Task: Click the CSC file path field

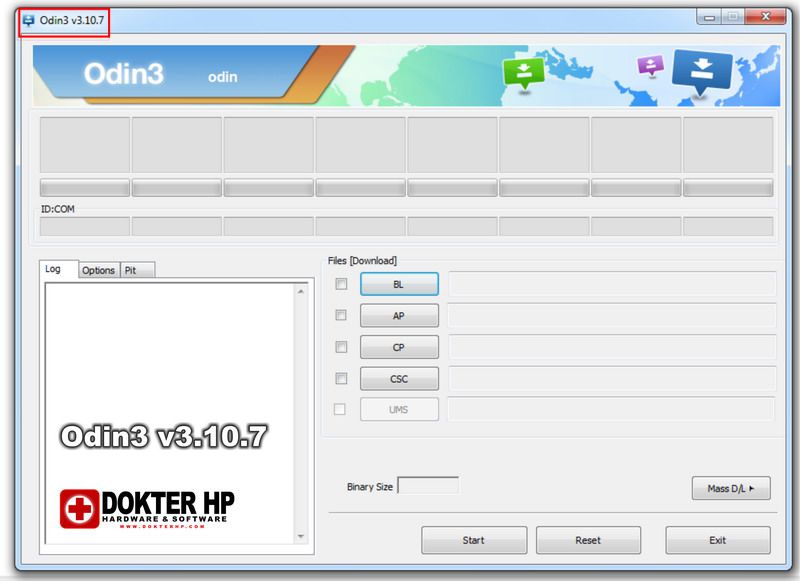Action: pyautogui.click(x=612, y=379)
